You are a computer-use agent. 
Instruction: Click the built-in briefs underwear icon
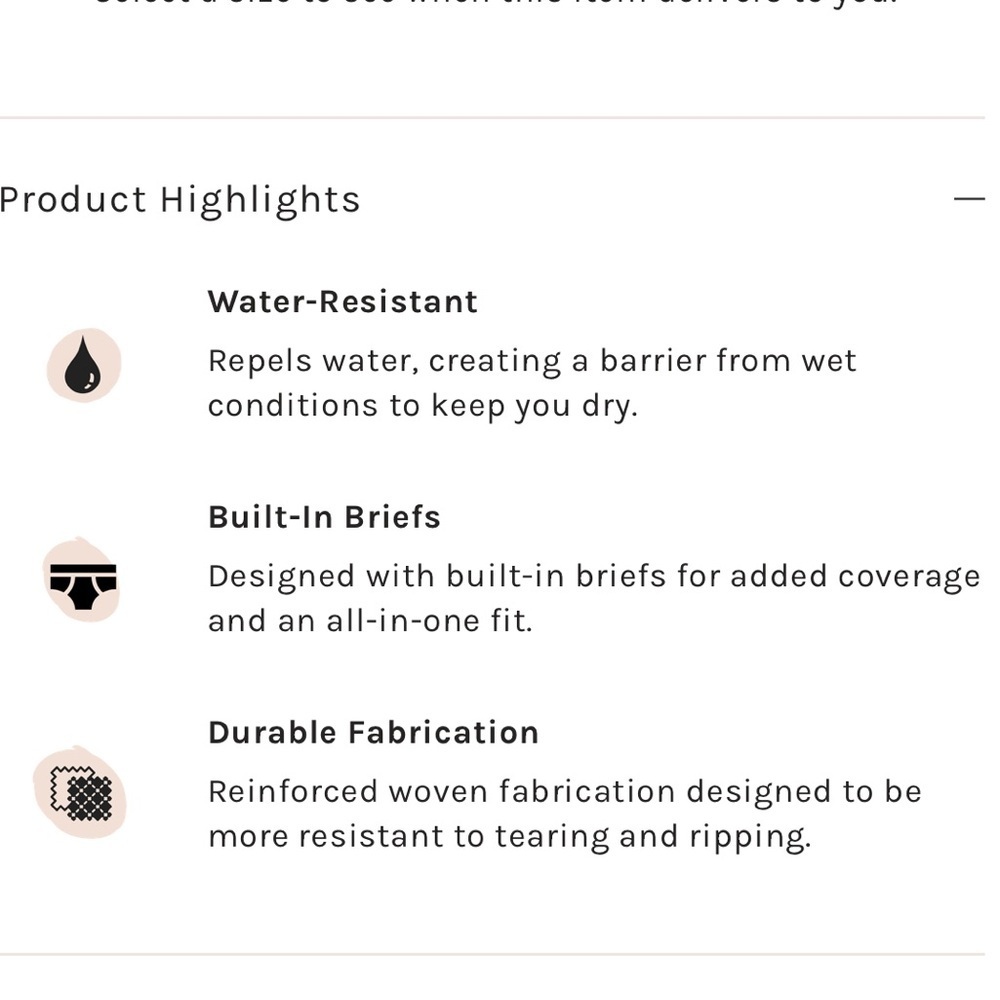click(83, 581)
